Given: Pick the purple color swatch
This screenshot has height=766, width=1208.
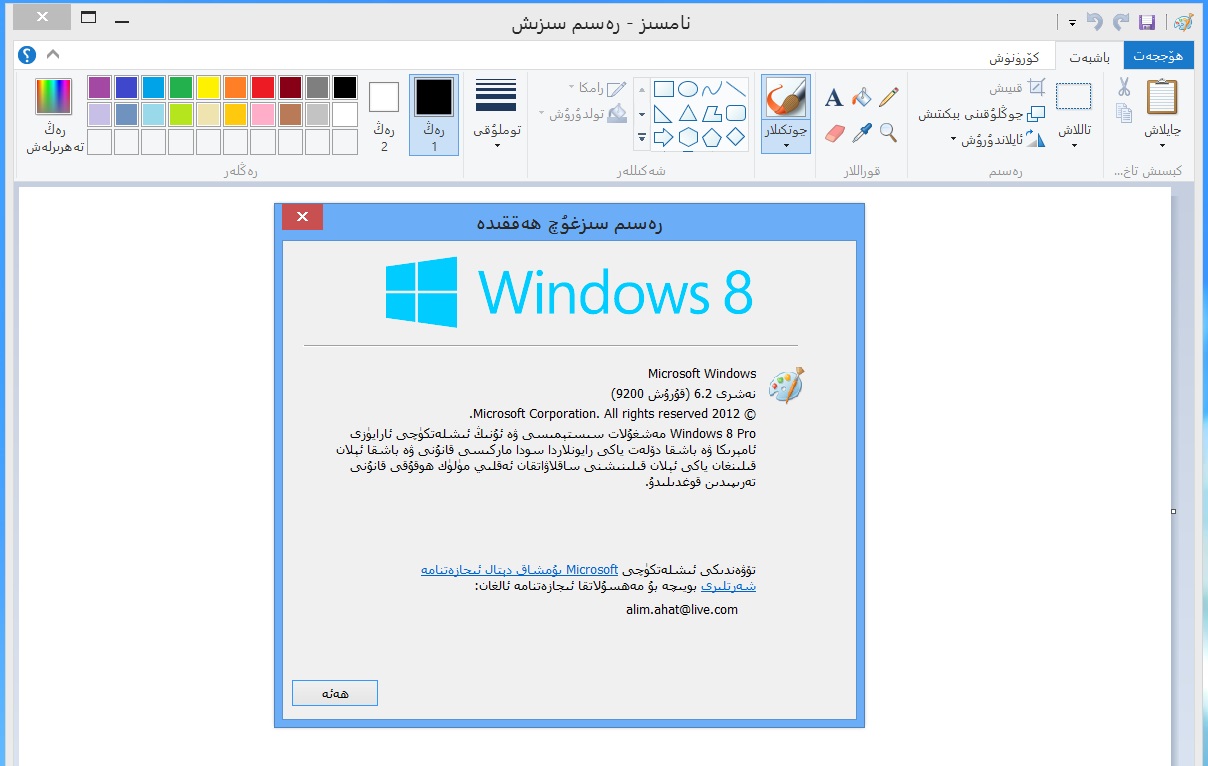Looking at the screenshot, I should pyautogui.click(x=99, y=87).
